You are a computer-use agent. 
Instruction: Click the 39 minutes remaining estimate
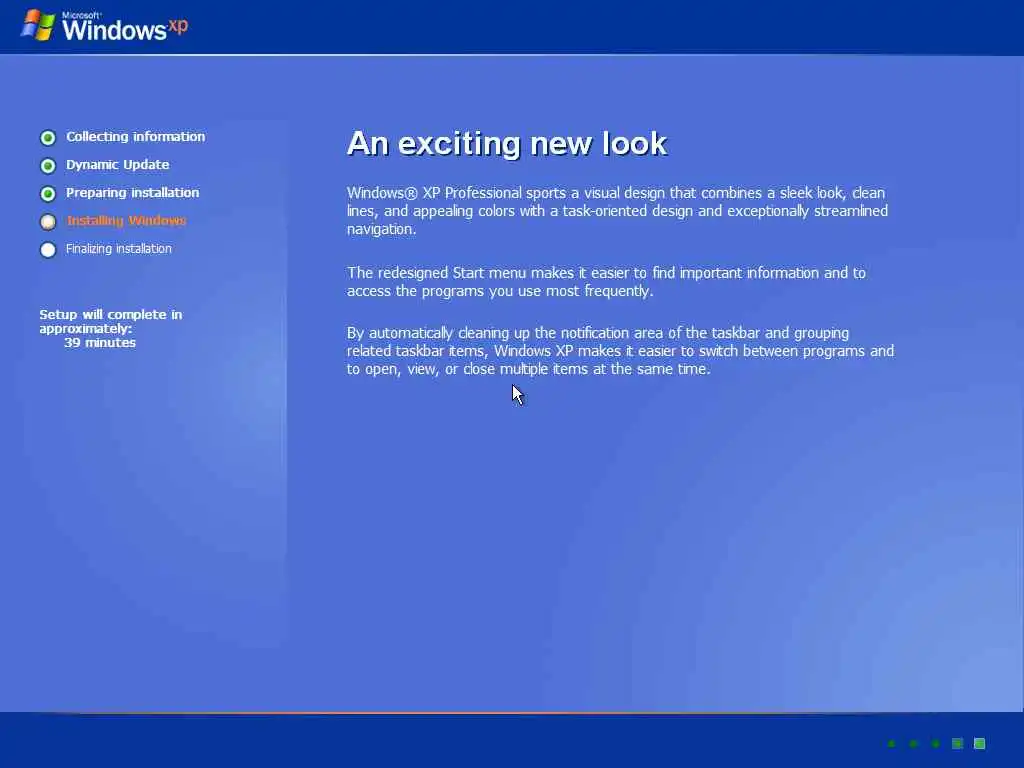click(x=100, y=342)
